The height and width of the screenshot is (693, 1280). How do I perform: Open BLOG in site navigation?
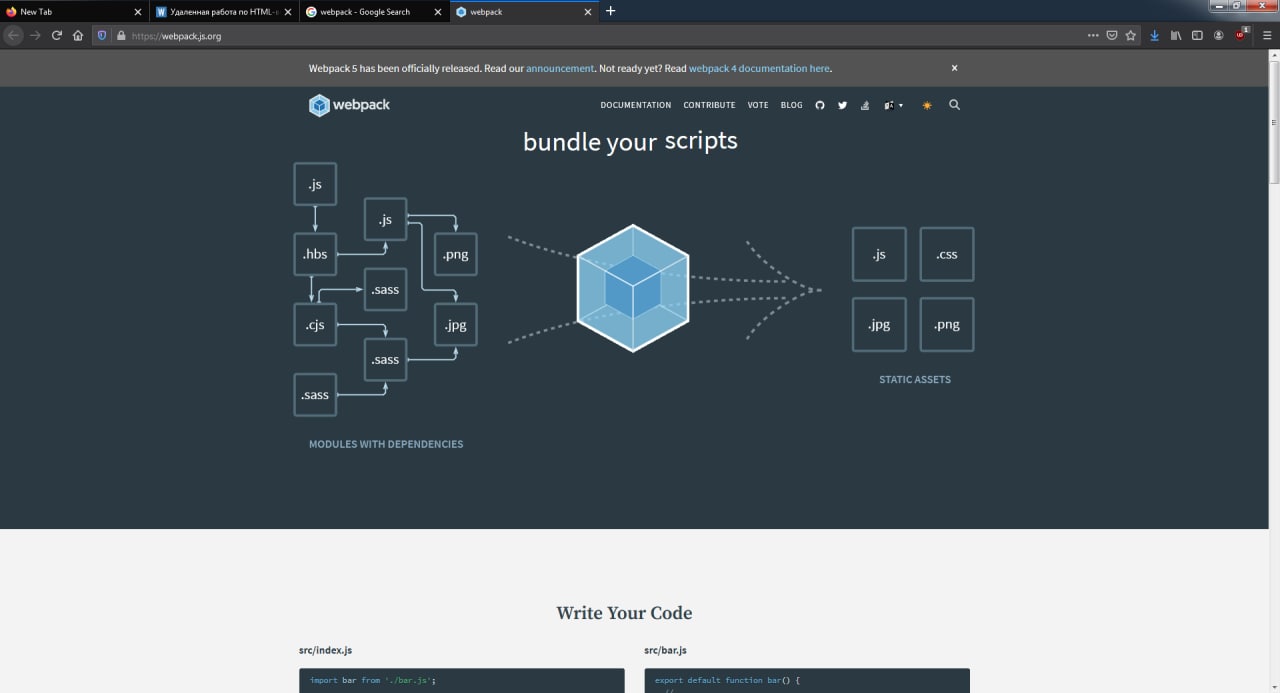pyautogui.click(x=791, y=105)
